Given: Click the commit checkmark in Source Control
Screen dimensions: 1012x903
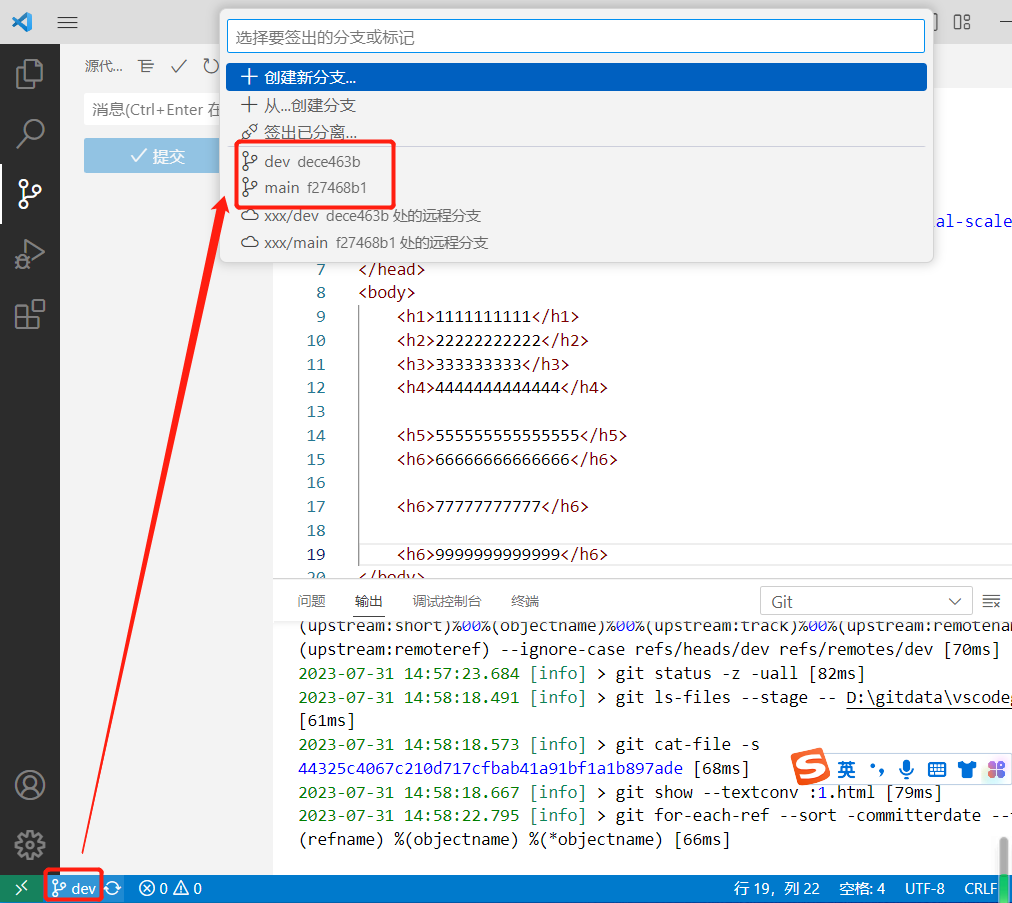Looking at the screenshot, I should (x=178, y=65).
